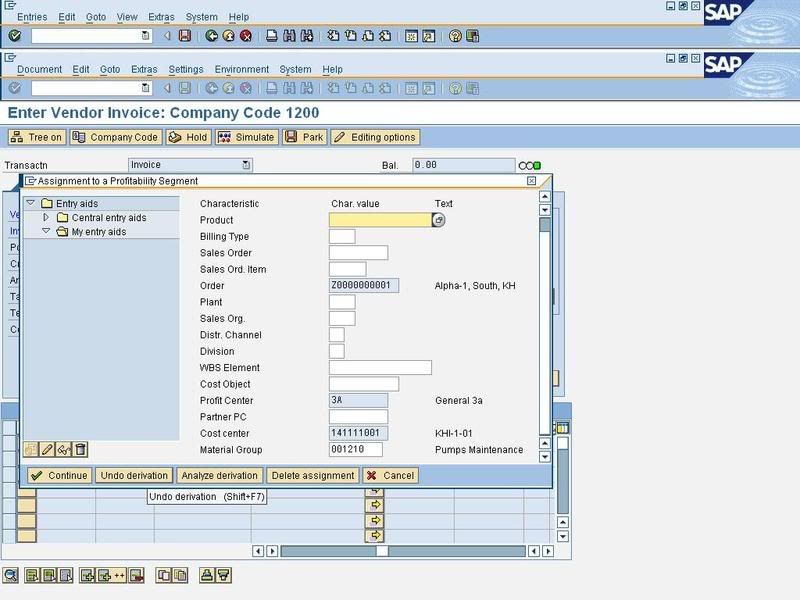Screen dimensions: 800x600
Task: Click the horizontal scrollbar thumb in table
Action: 381,551
